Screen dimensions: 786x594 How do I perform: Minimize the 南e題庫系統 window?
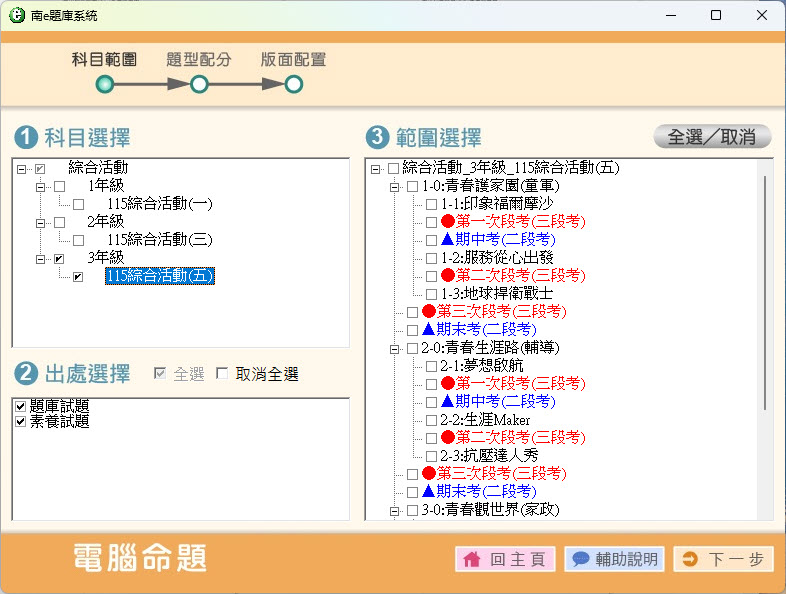(x=671, y=15)
